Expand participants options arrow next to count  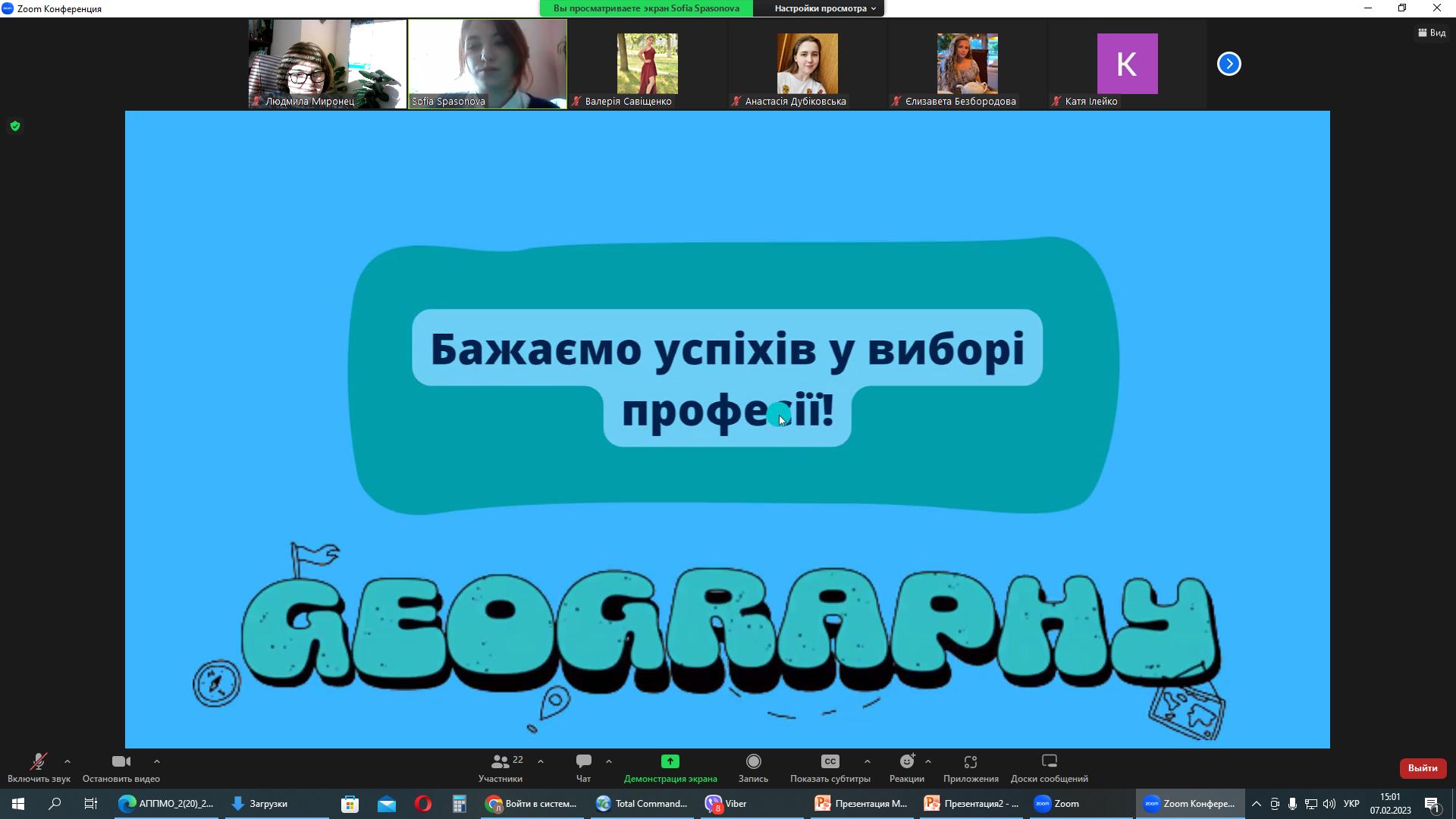coord(541,761)
